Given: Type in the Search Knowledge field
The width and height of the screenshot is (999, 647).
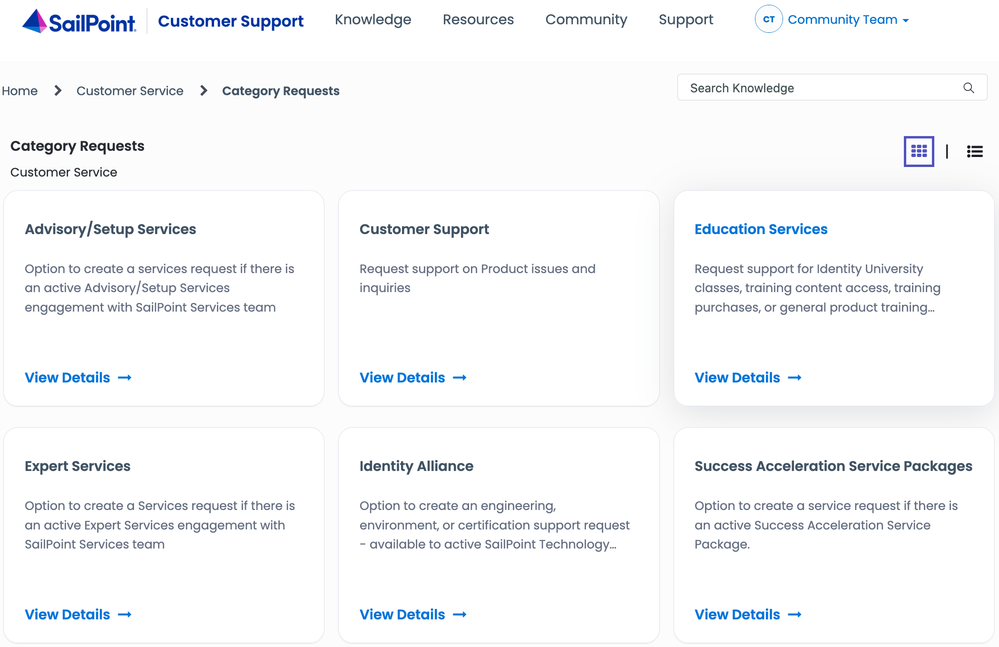Looking at the screenshot, I should click(x=820, y=88).
